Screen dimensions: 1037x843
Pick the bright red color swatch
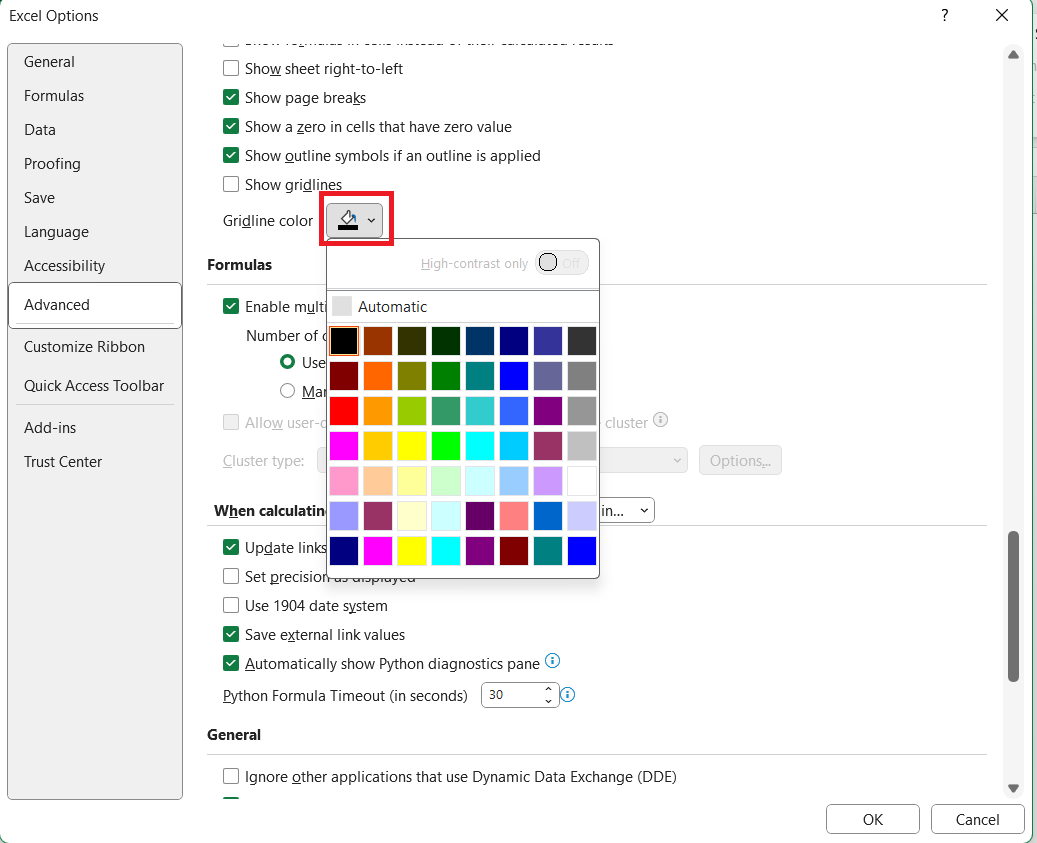coord(344,411)
